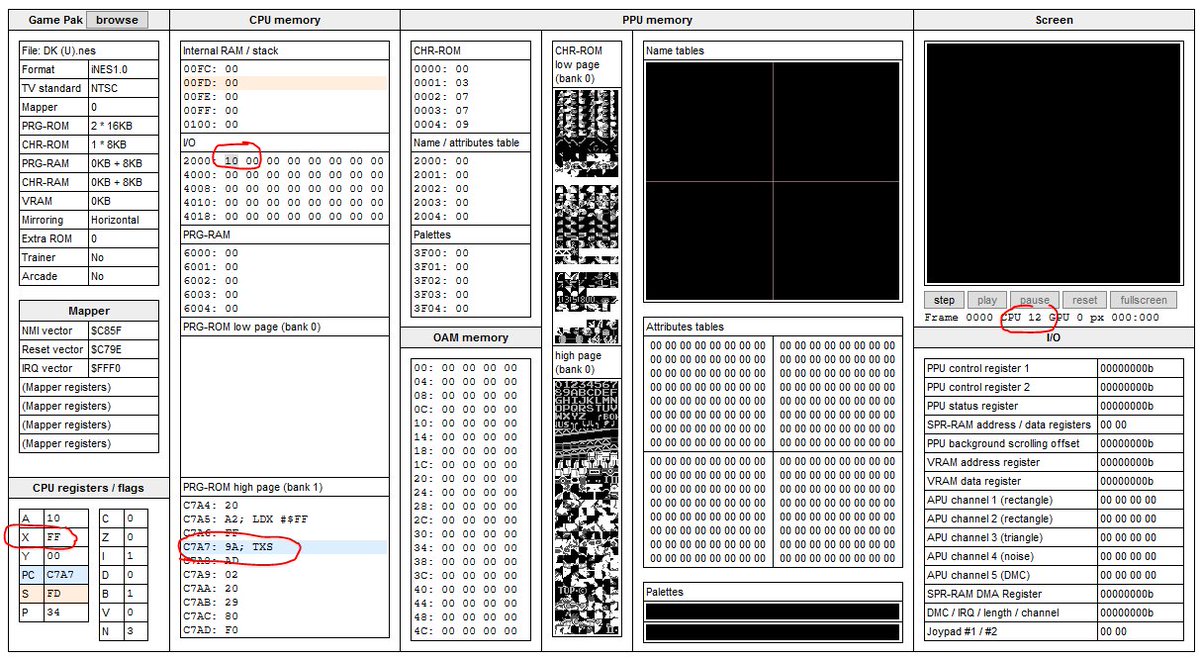
Task: Click the X register value FF
Action: click(x=66, y=536)
